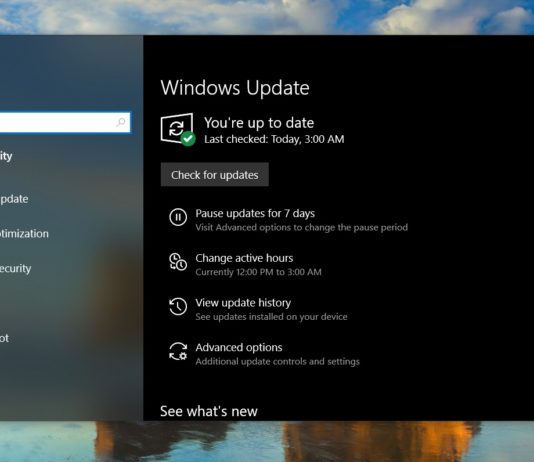Image resolution: width=534 pixels, height=462 pixels.
Task: Open Advanced options
Action: pos(239,348)
